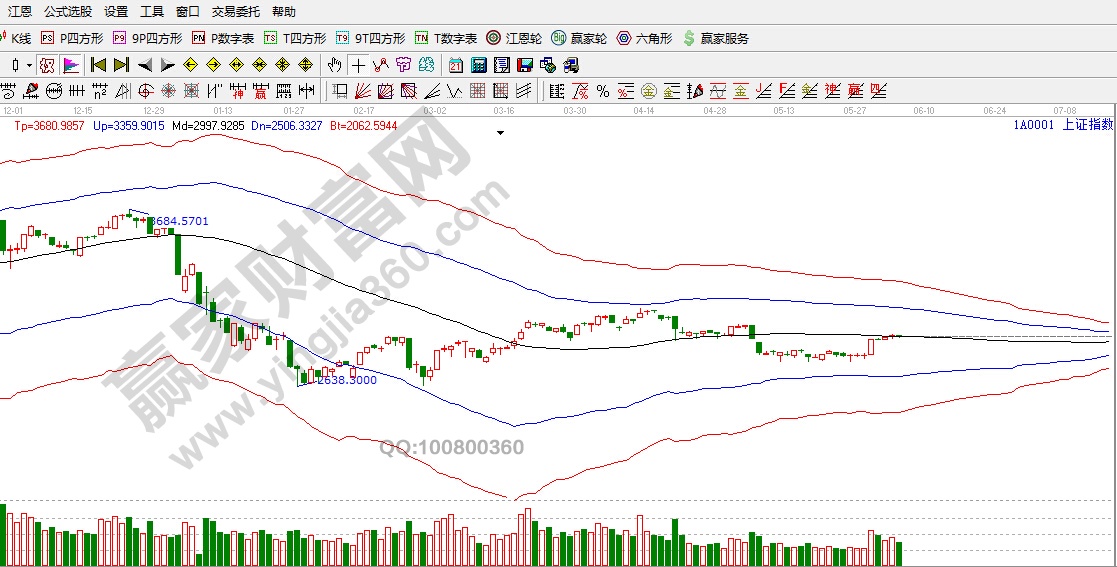Open the calculator icon in toolbar
The width and height of the screenshot is (1117, 567).
(x=479, y=65)
